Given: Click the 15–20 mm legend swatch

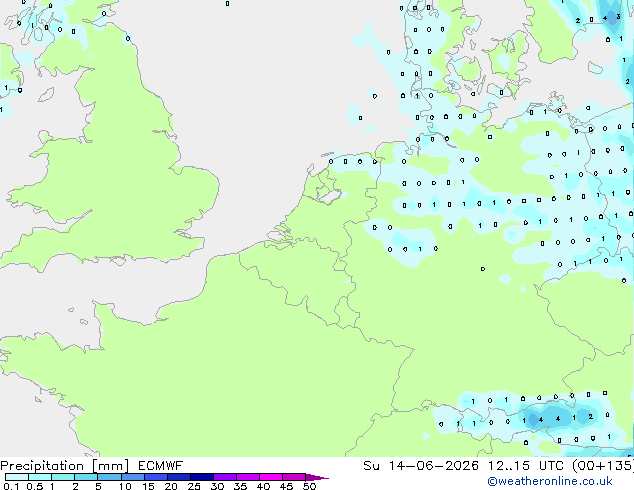Looking at the screenshot, I should point(156,477).
